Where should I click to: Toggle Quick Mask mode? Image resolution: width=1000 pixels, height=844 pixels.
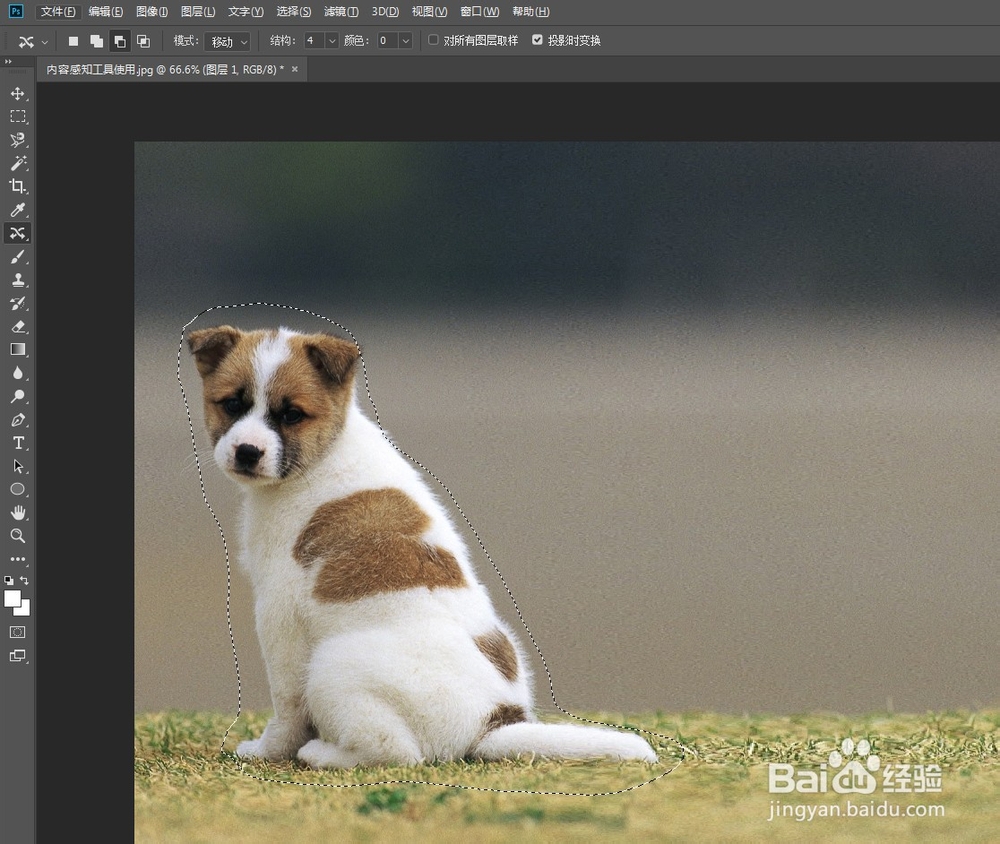(18, 632)
